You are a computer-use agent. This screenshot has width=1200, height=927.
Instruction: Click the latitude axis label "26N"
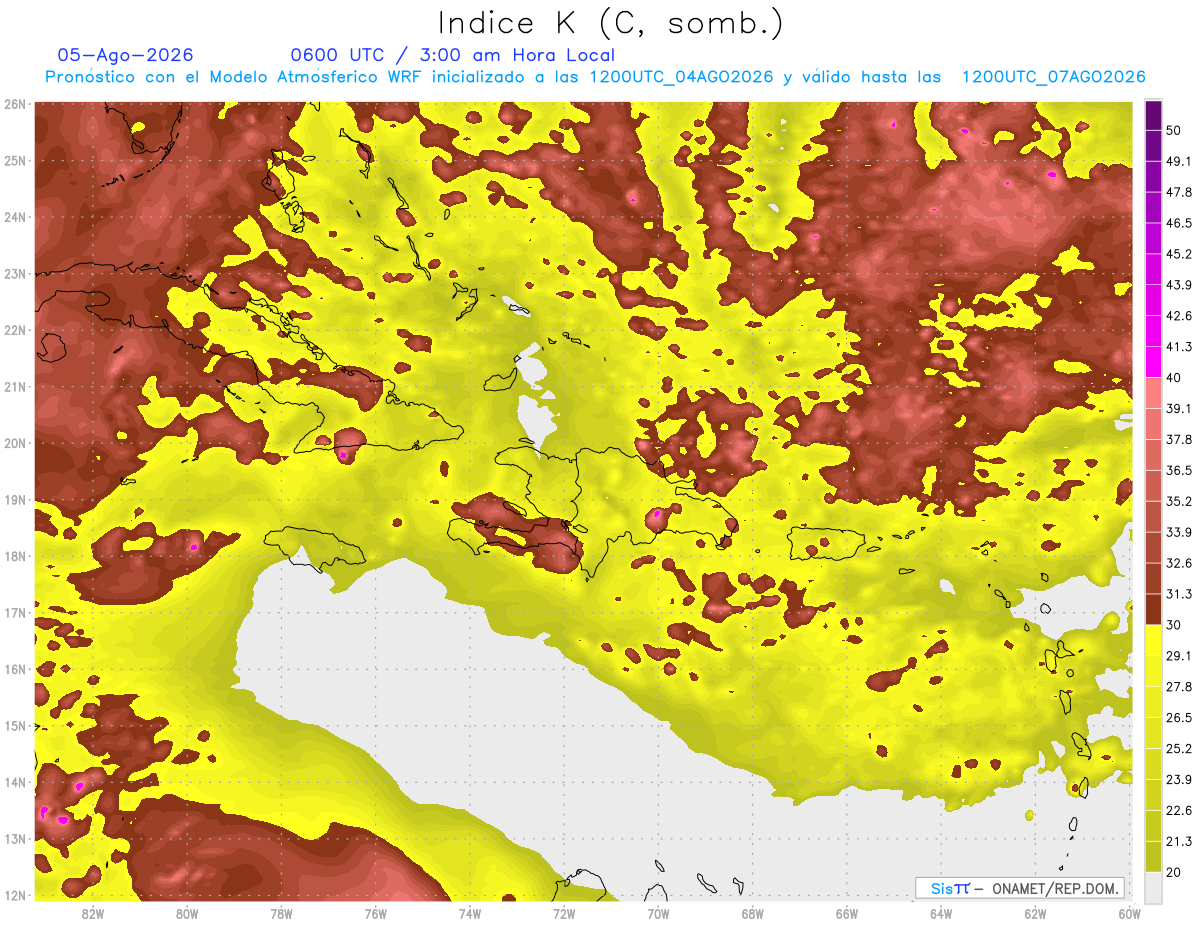coord(15,104)
